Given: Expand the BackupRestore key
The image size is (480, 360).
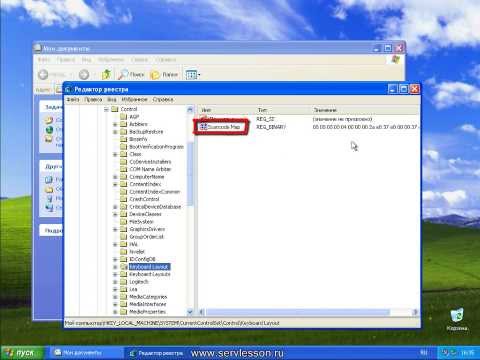Looking at the screenshot, I should [x=115, y=132].
